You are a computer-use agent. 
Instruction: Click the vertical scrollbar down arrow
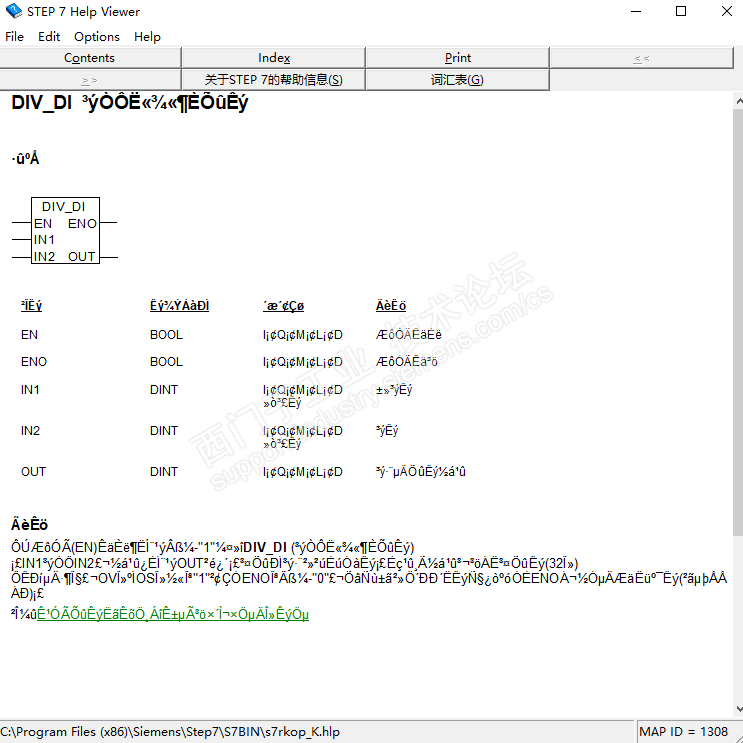[738, 708]
